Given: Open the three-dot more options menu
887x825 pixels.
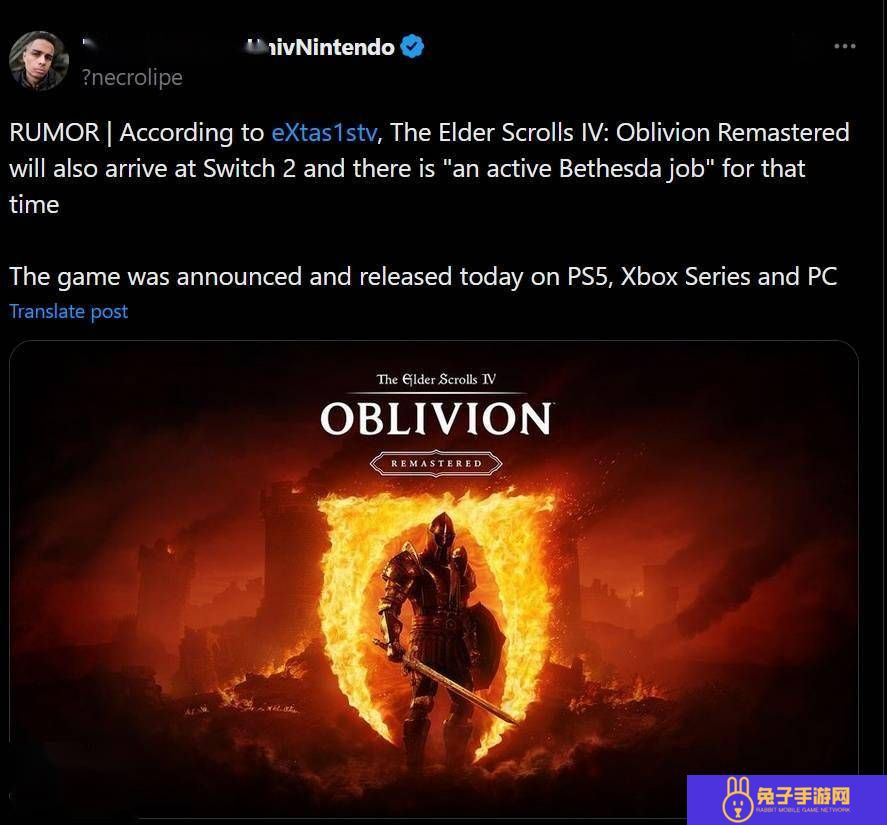Looking at the screenshot, I should (845, 46).
